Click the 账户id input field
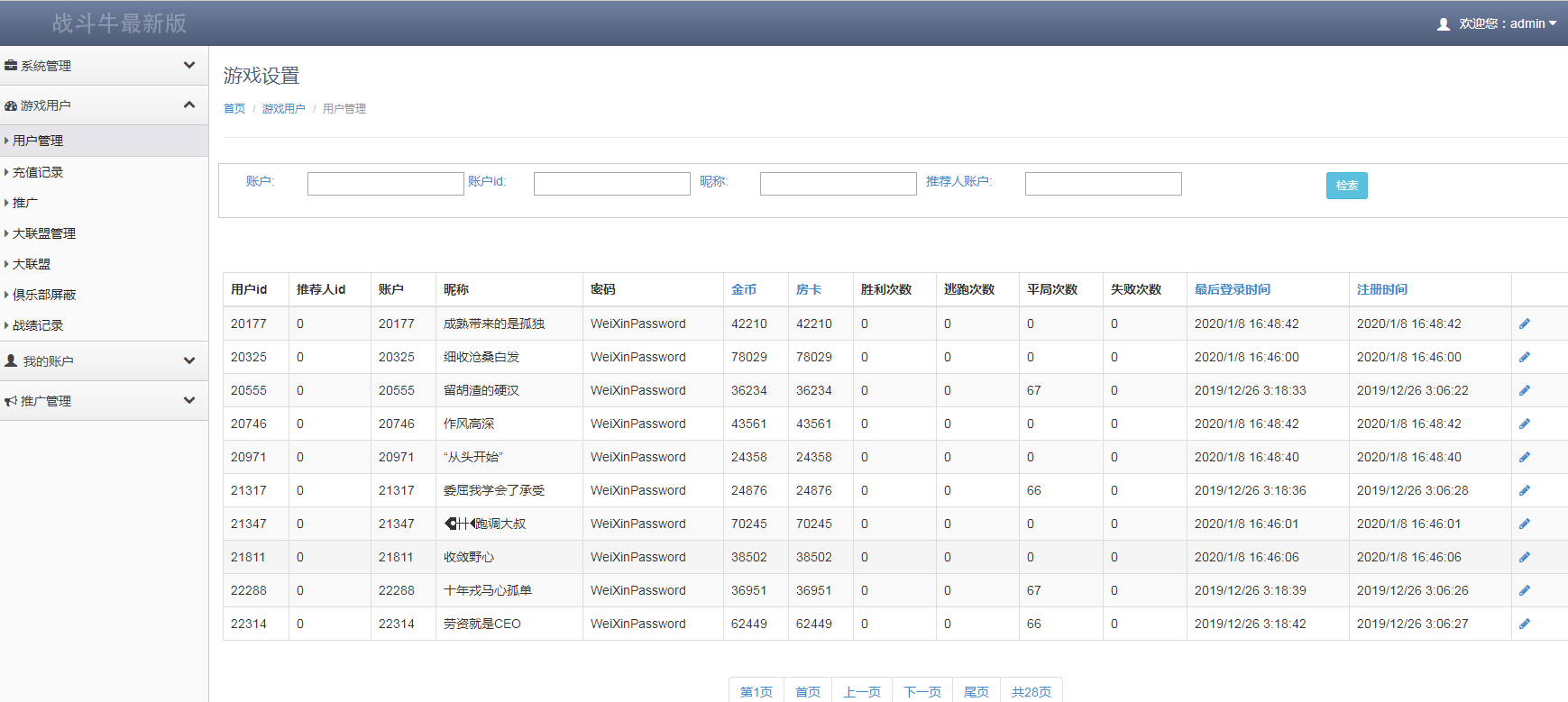1568x702 pixels. click(611, 184)
